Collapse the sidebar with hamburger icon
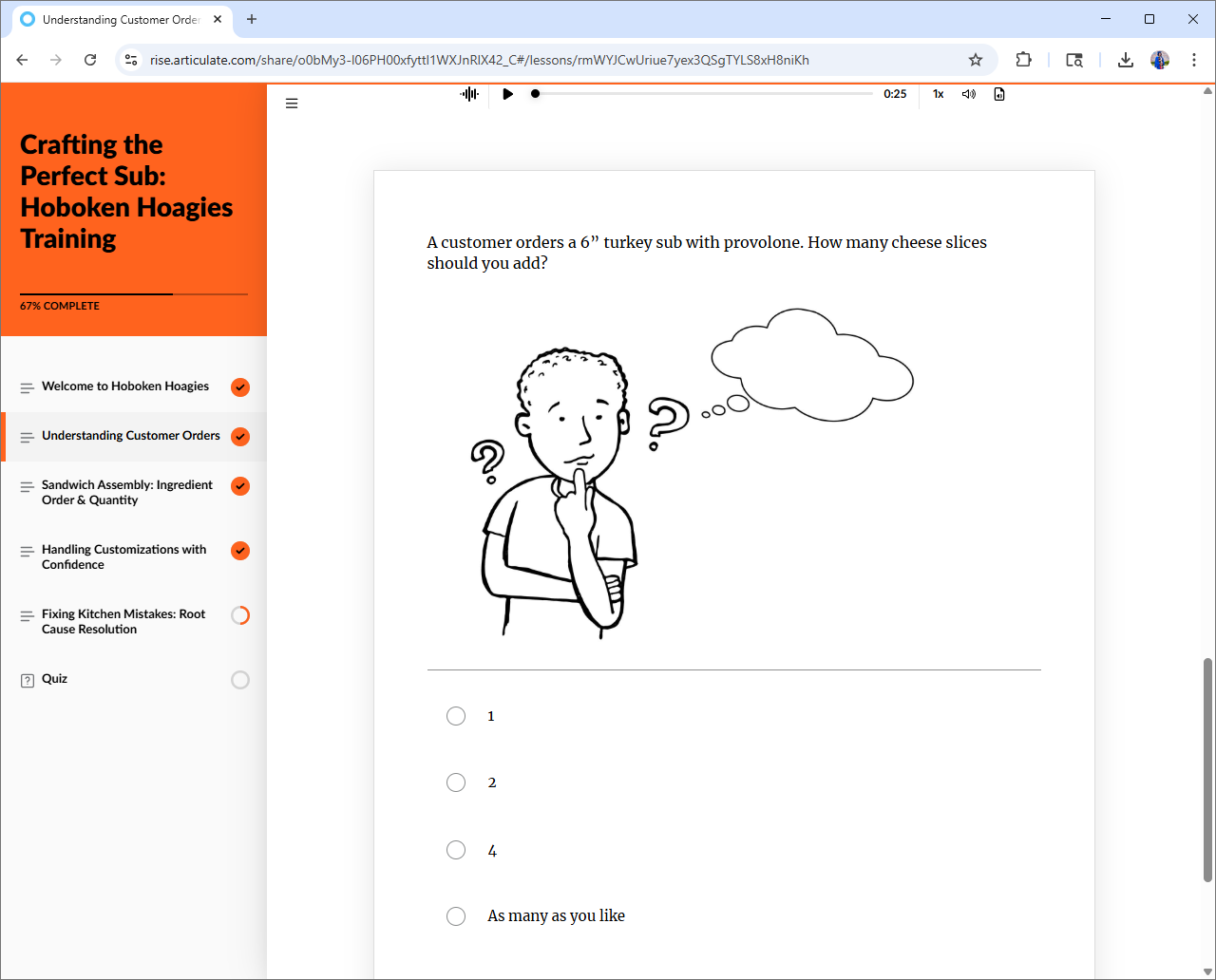 coord(292,104)
